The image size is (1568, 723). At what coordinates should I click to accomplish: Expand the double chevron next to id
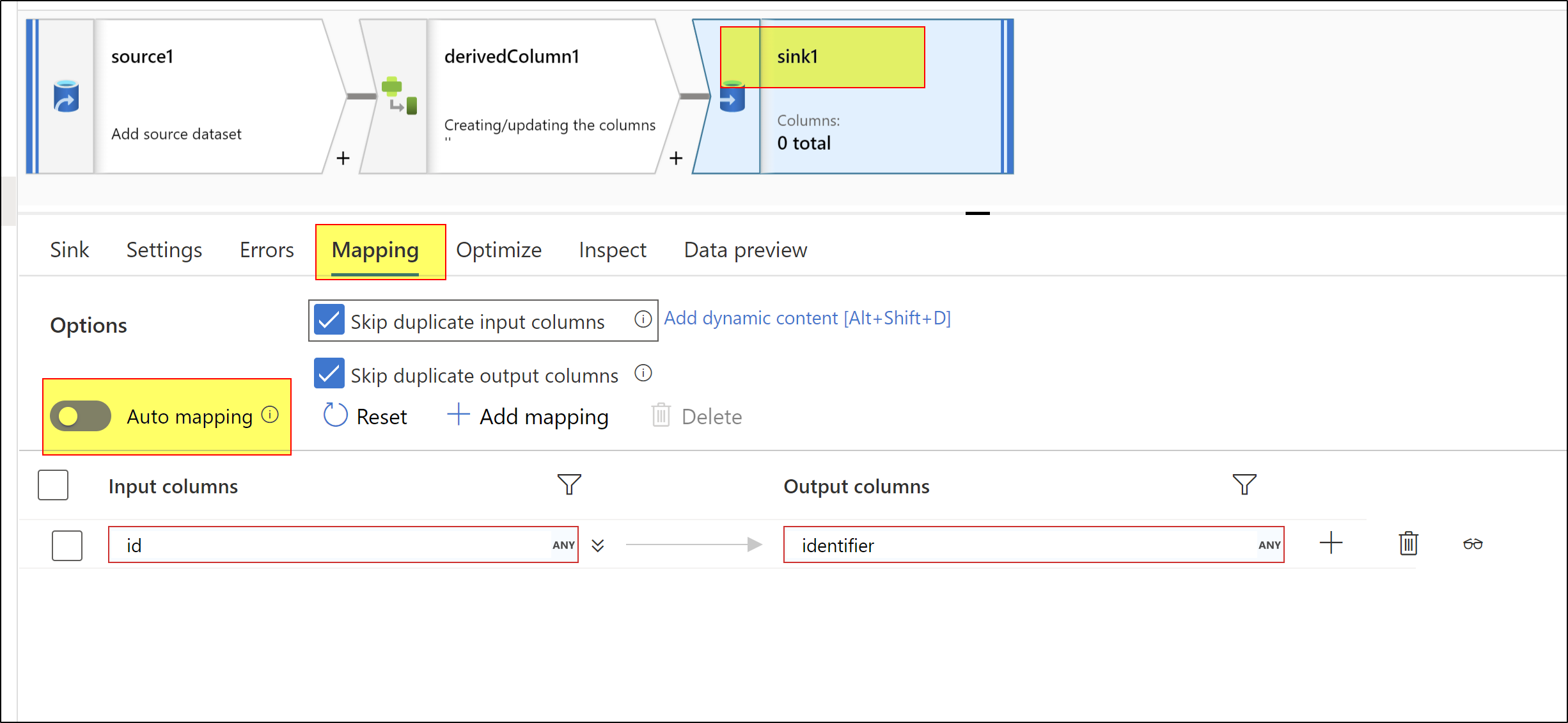click(598, 545)
